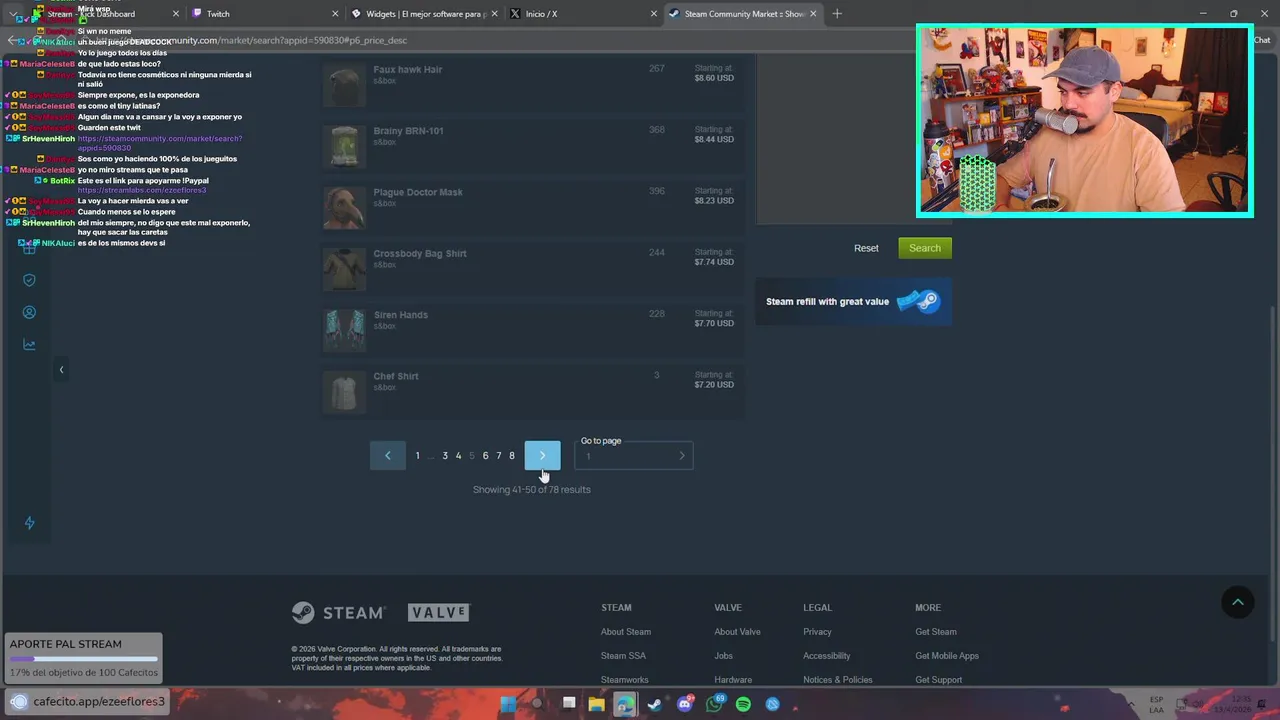Open Privacy footer link
The height and width of the screenshot is (720, 1280).
tap(817, 632)
